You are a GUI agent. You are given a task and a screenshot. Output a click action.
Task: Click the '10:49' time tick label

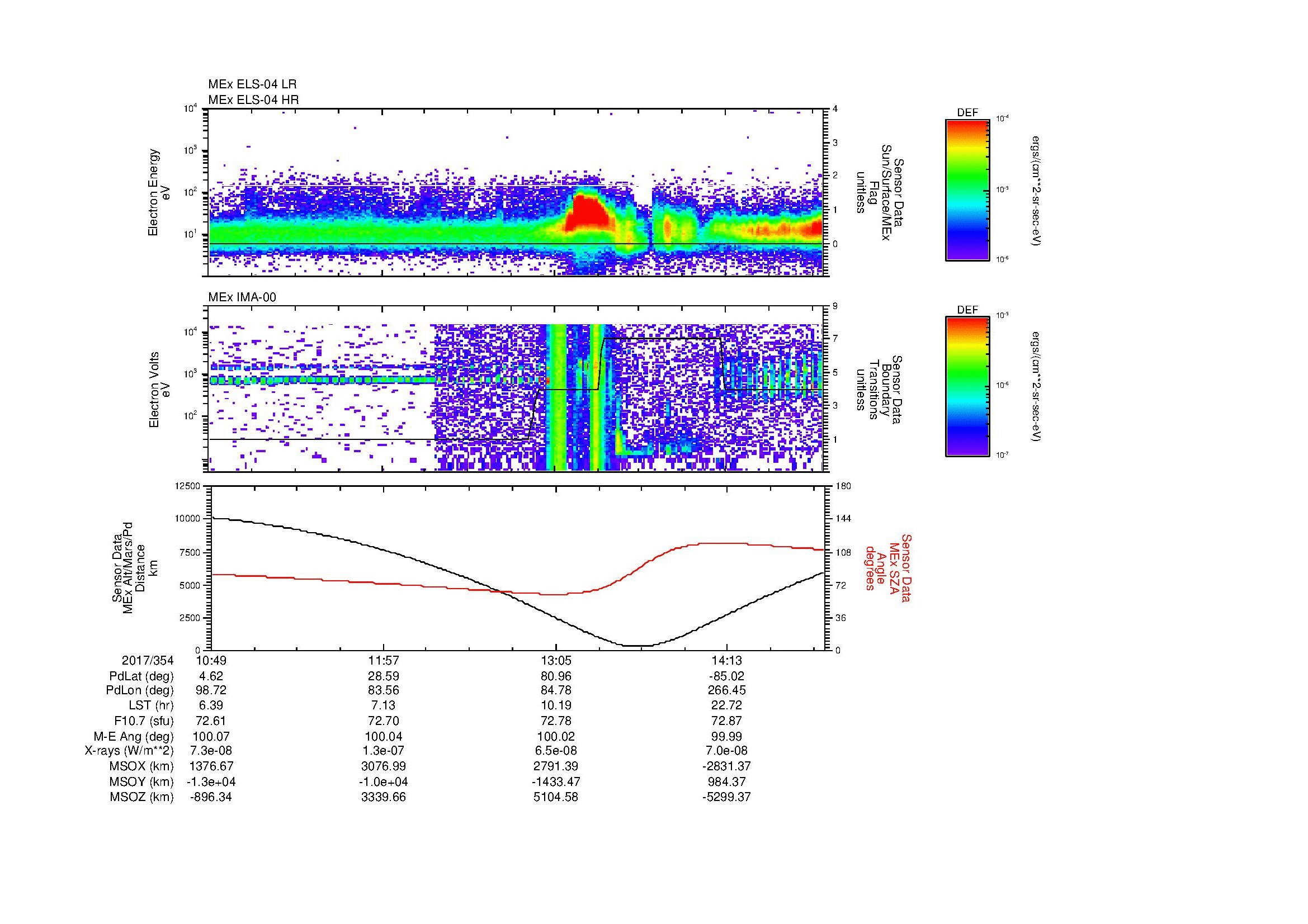point(211,661)
